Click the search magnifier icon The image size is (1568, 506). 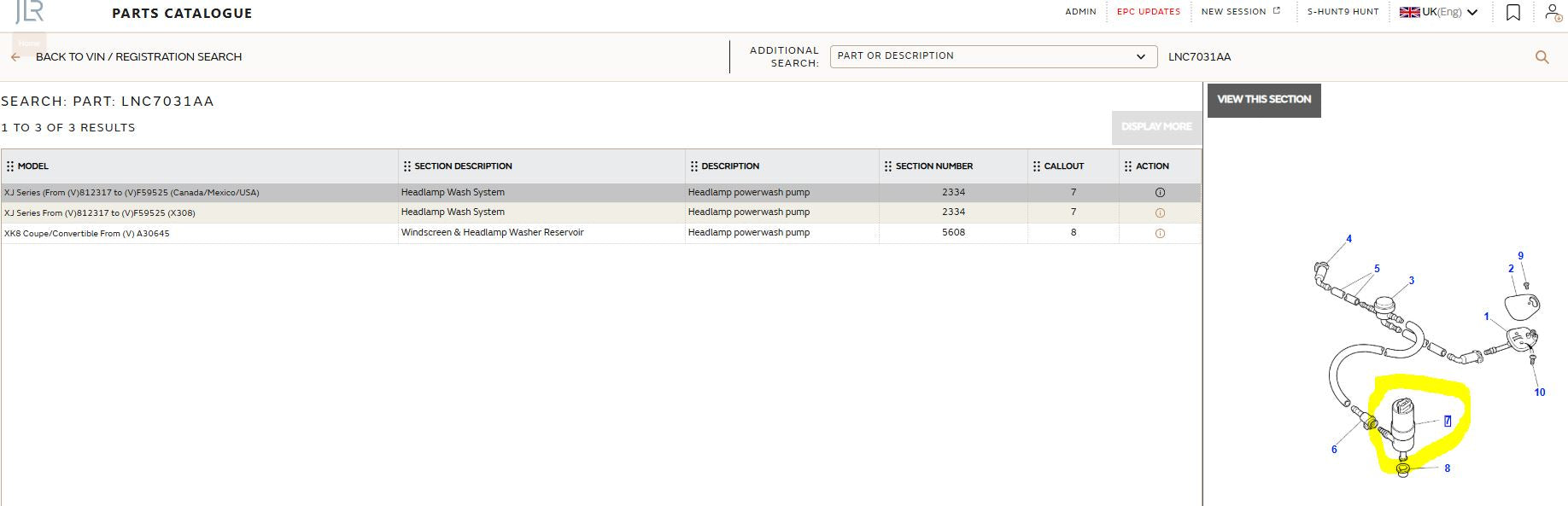click(1542, 57)
